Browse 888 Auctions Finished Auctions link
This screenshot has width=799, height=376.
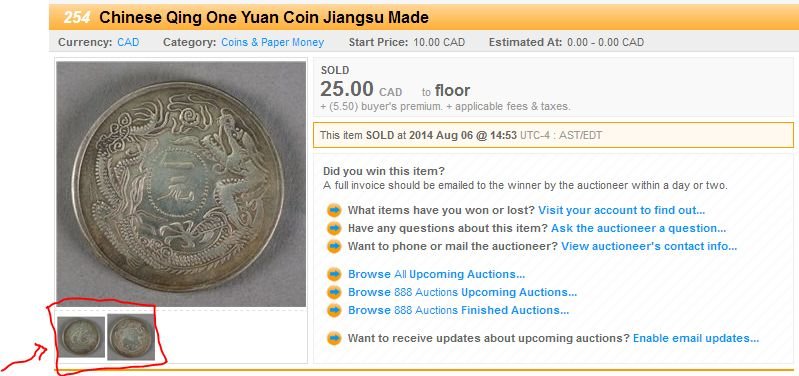click(458, 310)
